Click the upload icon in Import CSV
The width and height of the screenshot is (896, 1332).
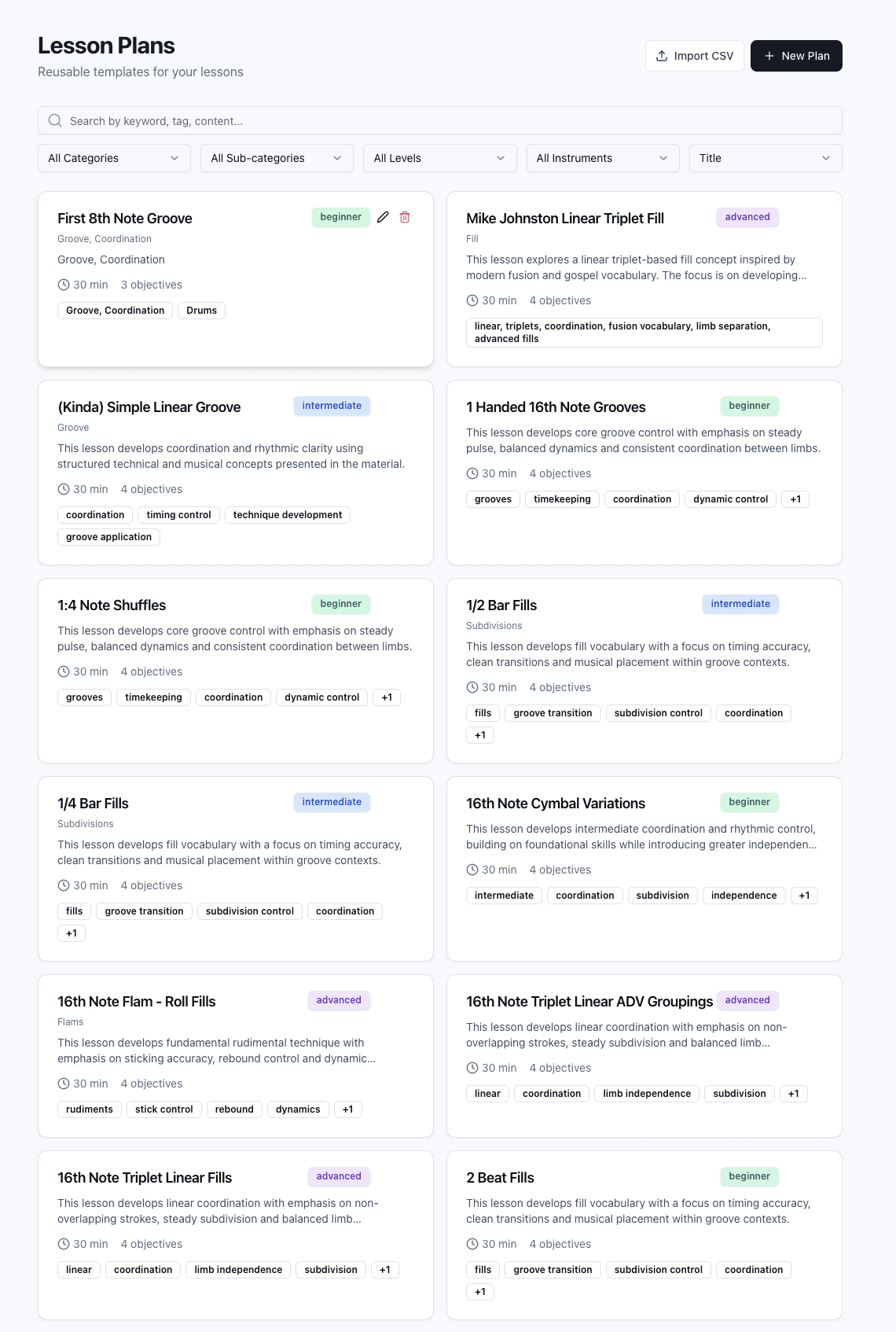pyautogui.click(x=662, y=56)
